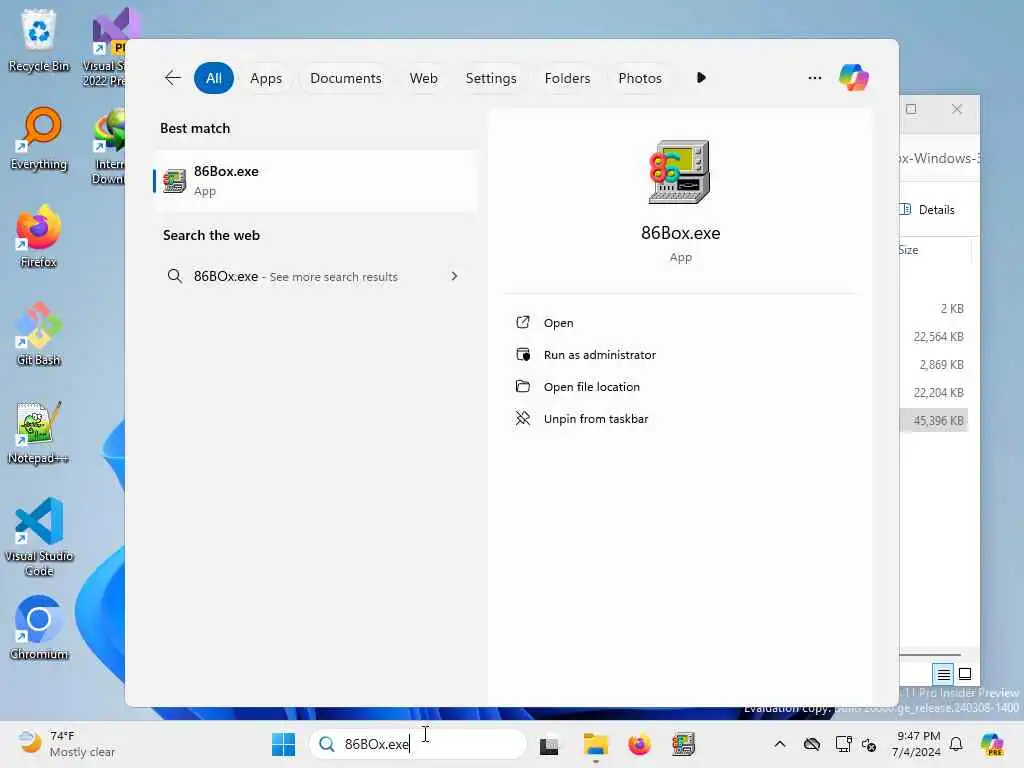Click Details button in Explorer window
Image resolution: width=1024 pixels, height=768 pixels.
[x=928, y=210]
